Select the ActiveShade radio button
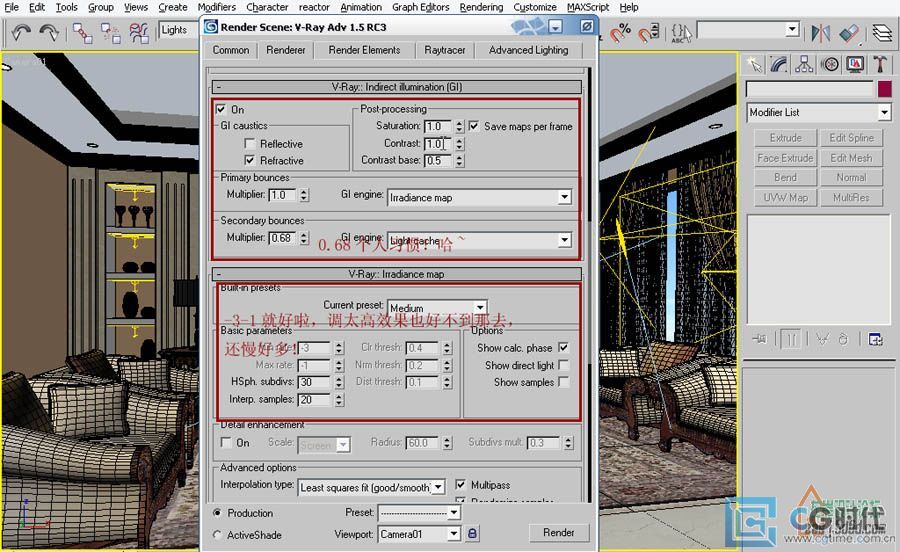 click(217, 534)
